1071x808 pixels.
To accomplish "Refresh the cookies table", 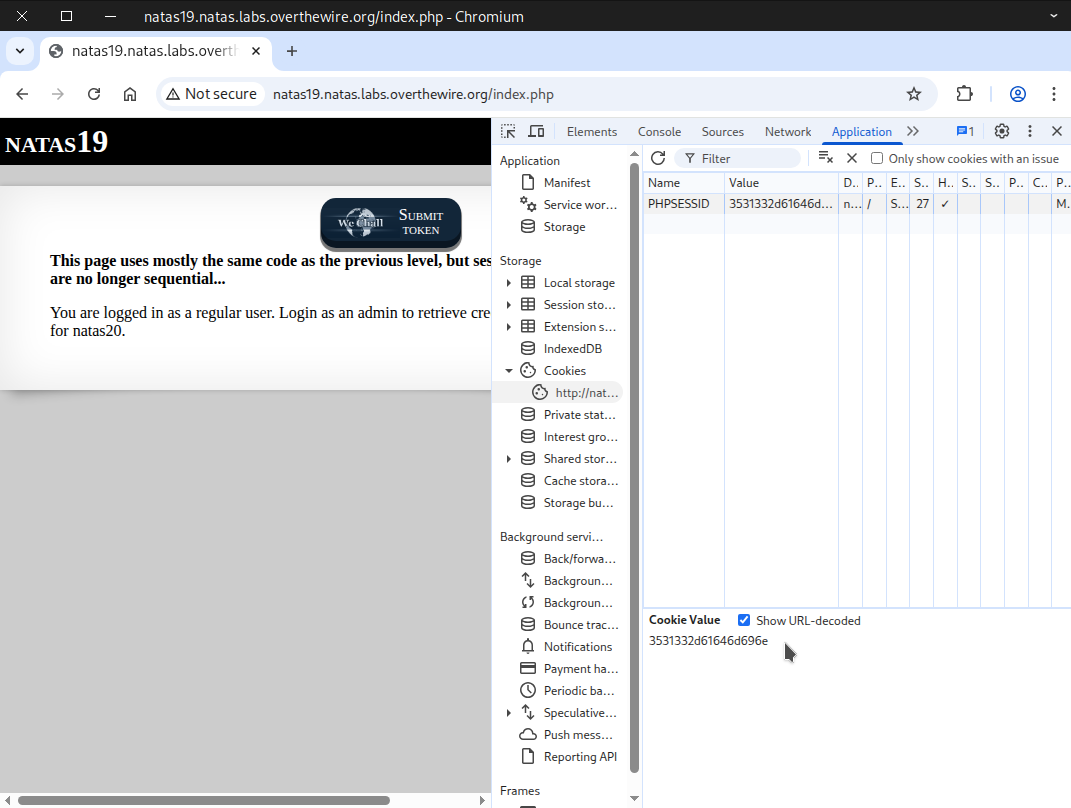I will coord(658,158).
